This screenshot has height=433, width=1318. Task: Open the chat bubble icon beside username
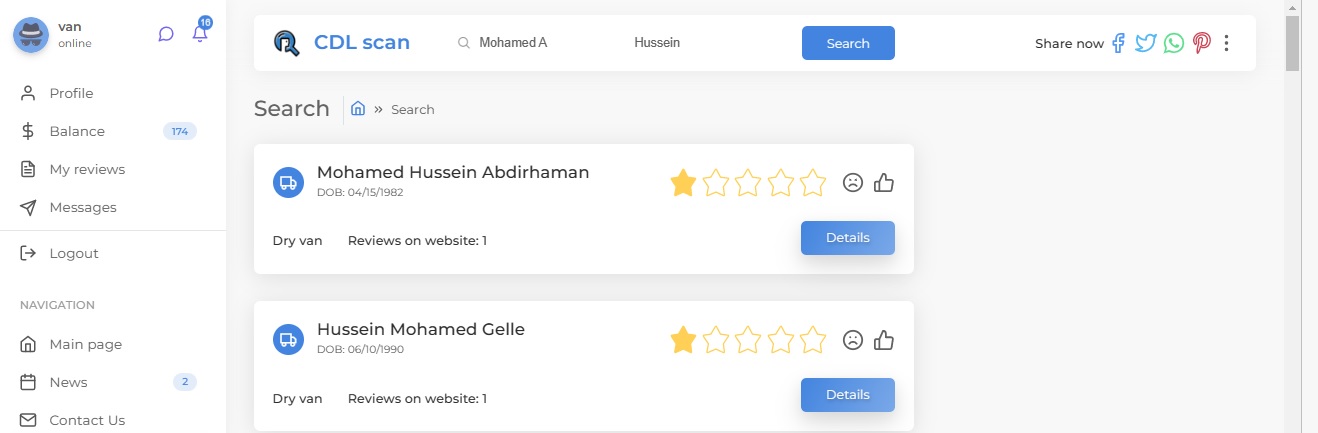[x=166, y=34]
